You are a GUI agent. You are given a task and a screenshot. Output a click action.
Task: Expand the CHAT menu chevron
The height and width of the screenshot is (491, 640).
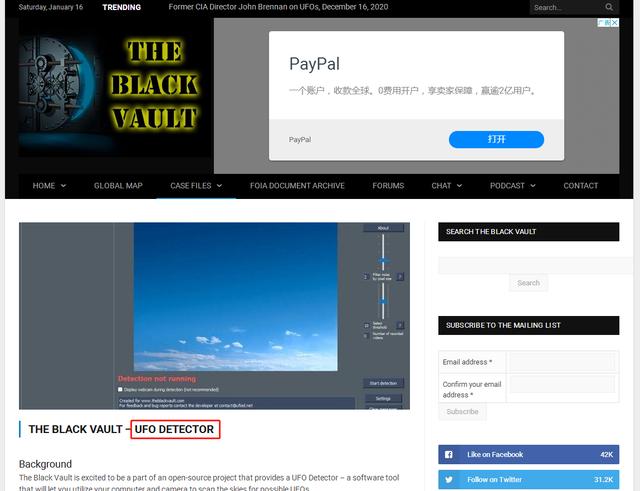click(459, 186)
